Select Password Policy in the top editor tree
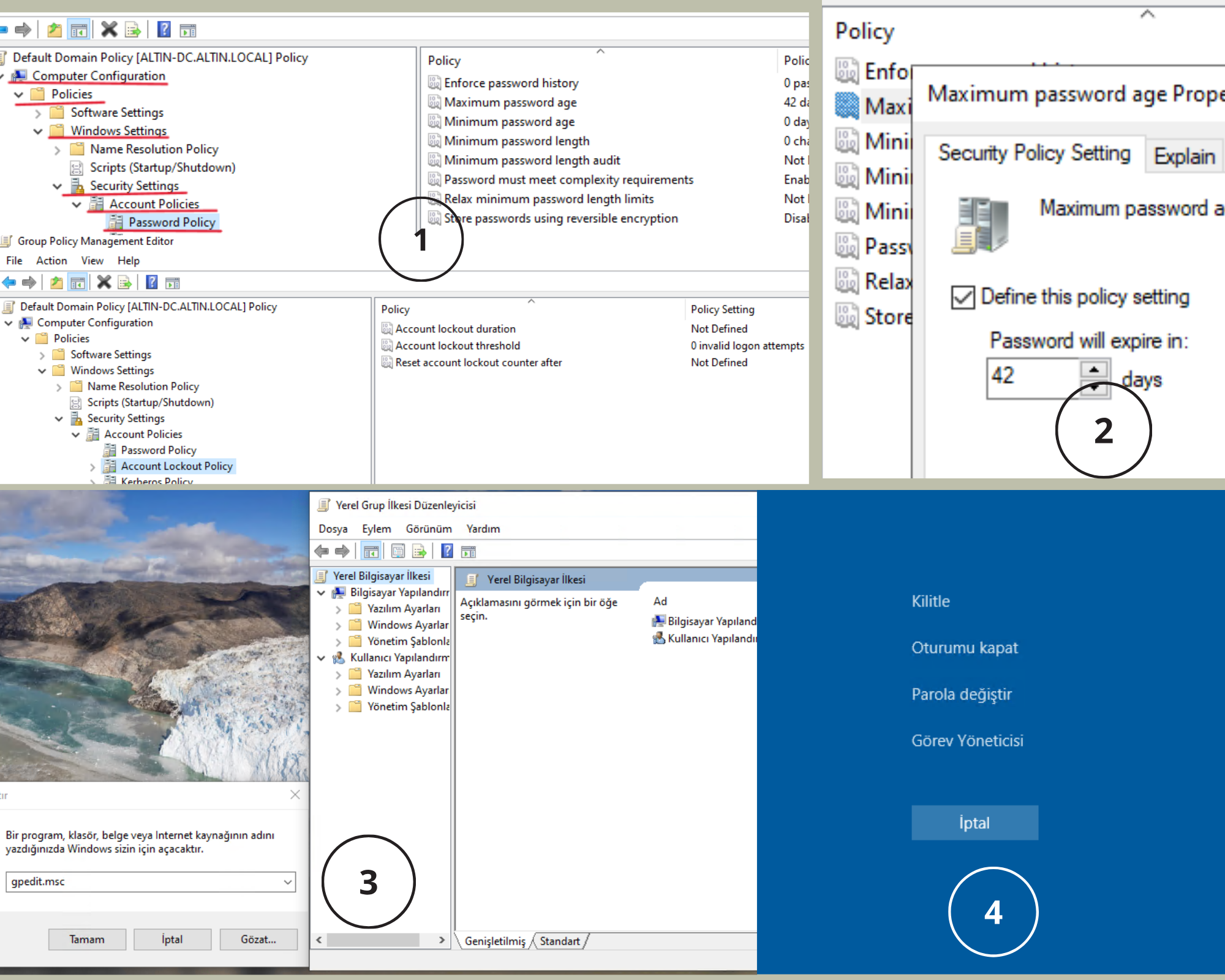The width and height of the screenshot is (1225, 980). pyautogui.click(x=171, y=222)
